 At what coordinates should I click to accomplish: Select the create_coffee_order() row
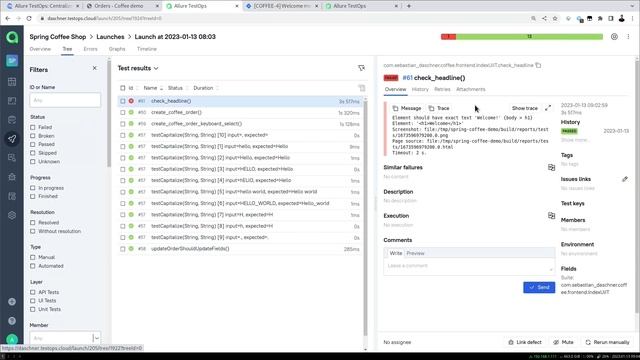(241, 112)
